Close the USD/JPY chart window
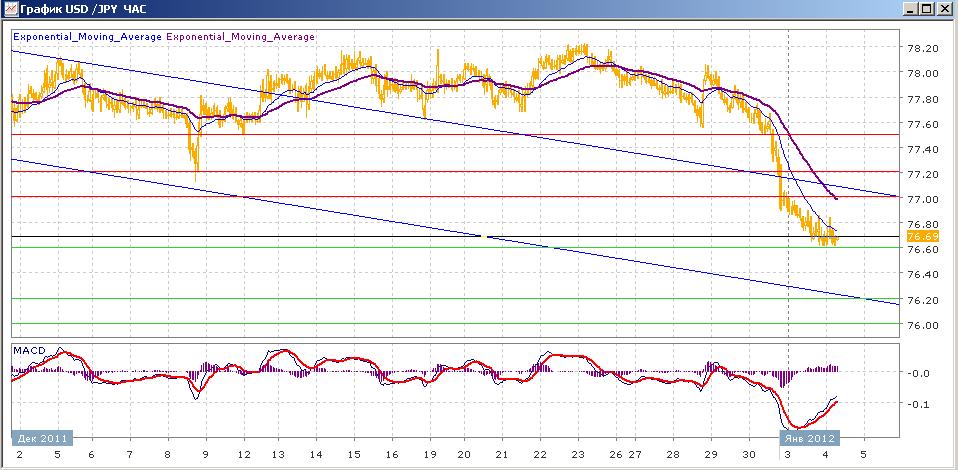 click(944, 9)
